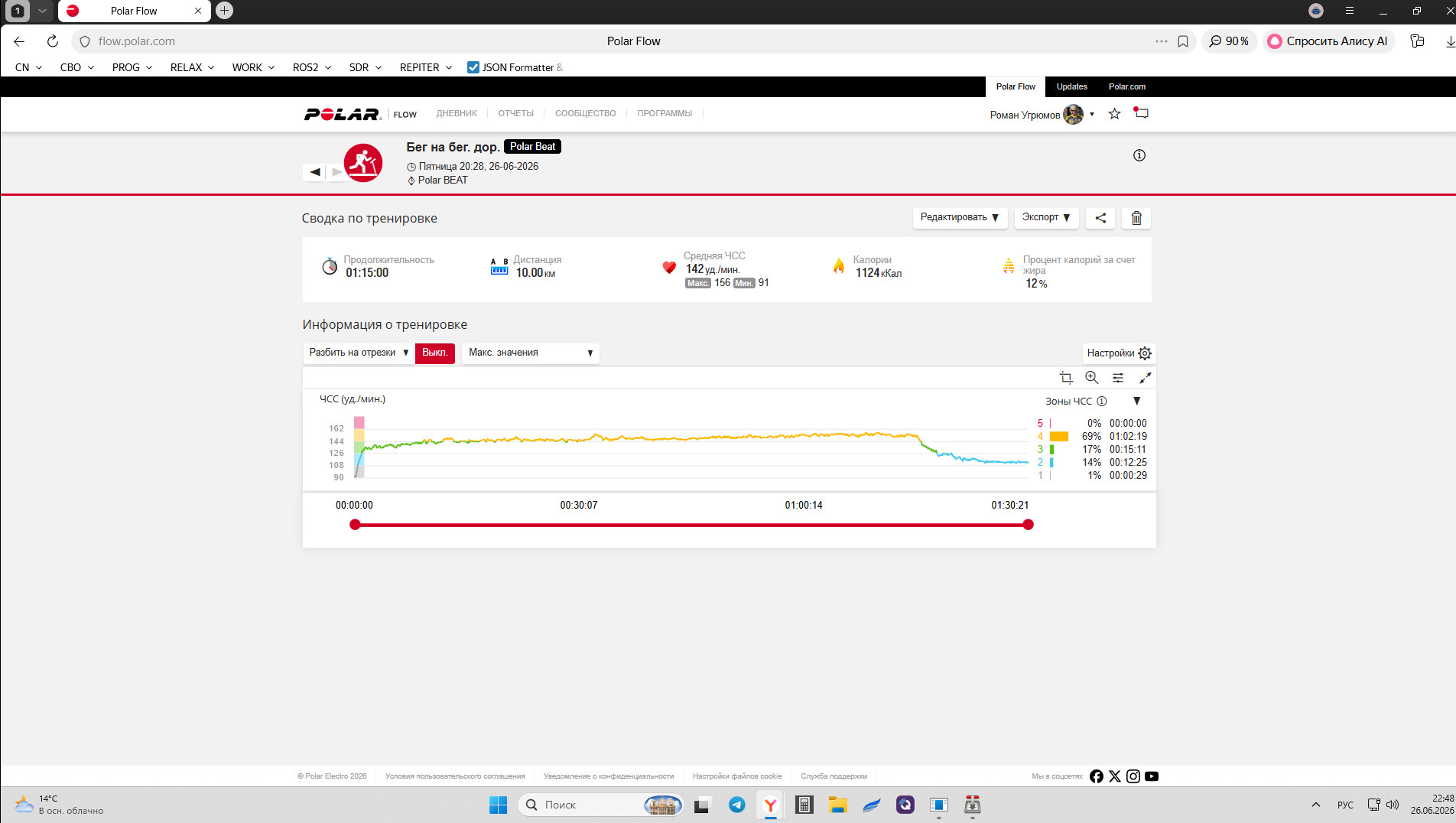
Task: Open graph display options sliders icon
Action: tap(1118, 378)
